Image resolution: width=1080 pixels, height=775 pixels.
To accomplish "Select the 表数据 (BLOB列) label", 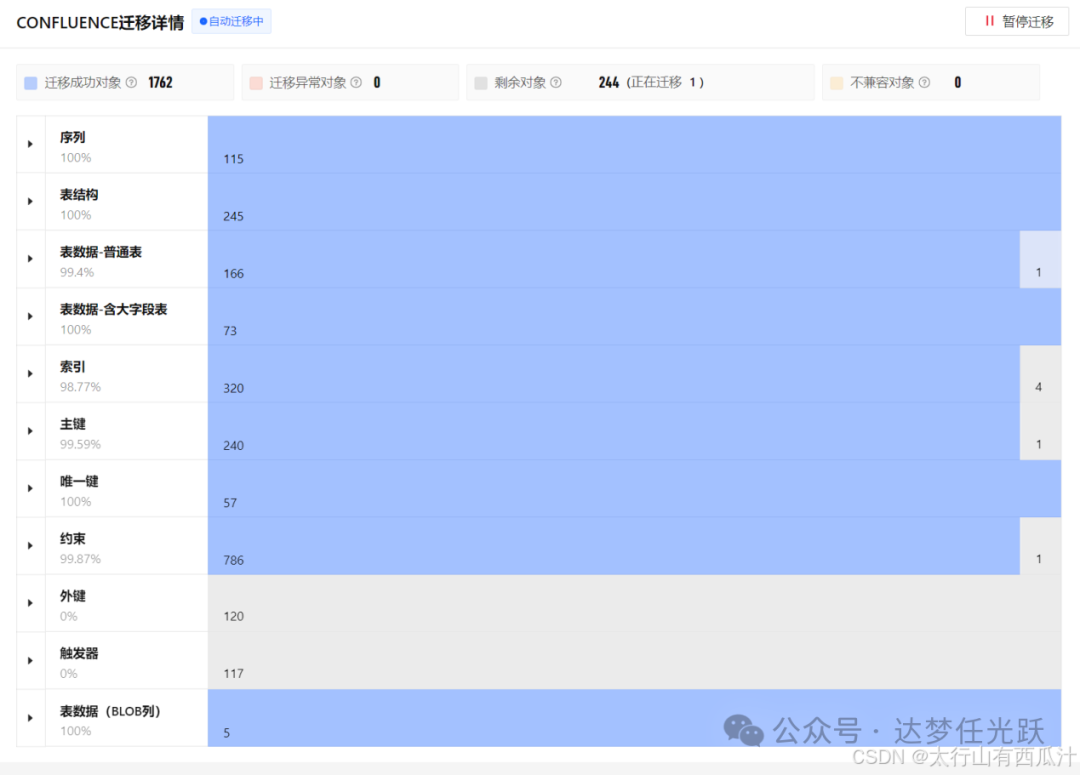I will (110, 711).
